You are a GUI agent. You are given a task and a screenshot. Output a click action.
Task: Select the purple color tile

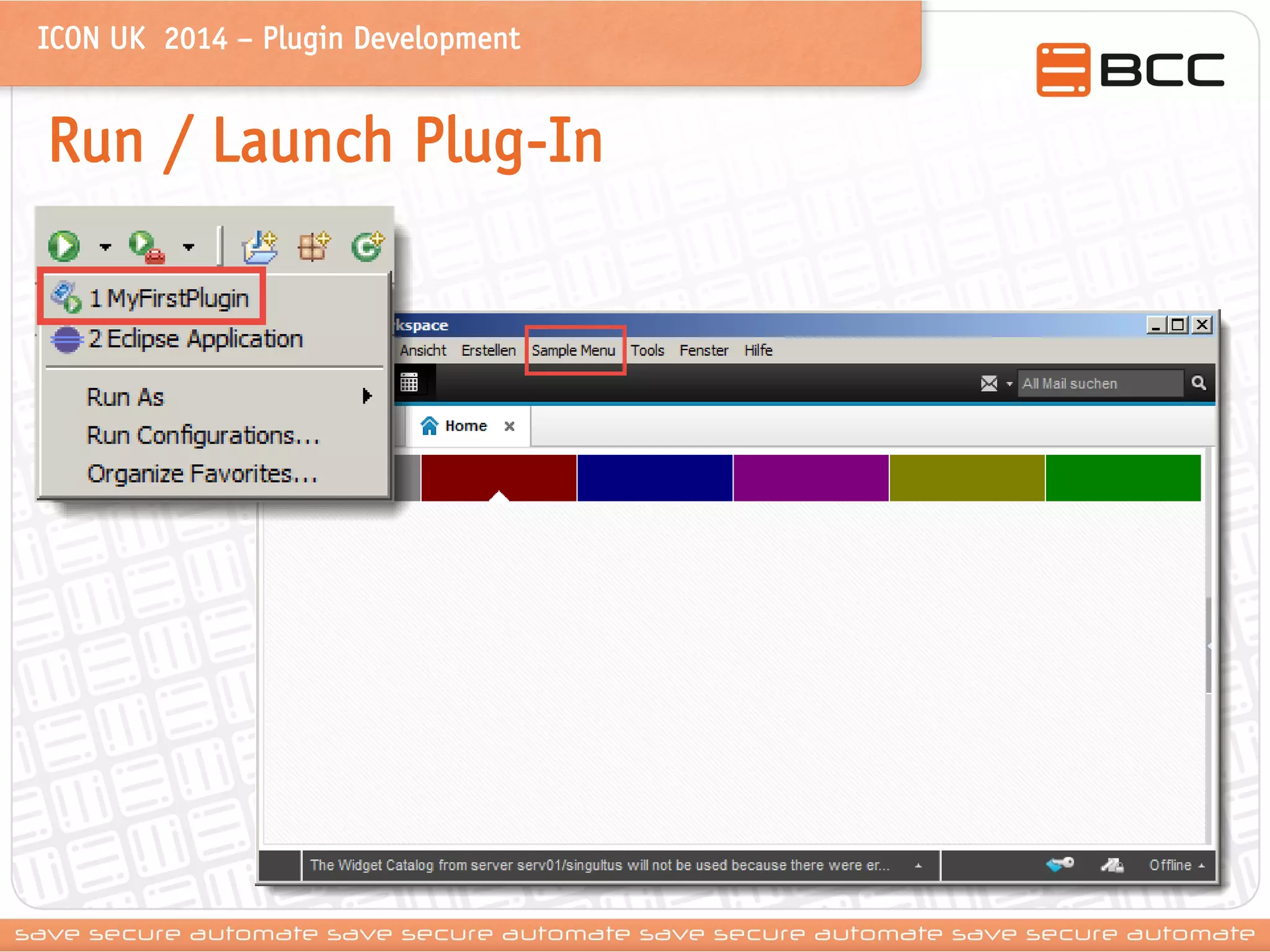tap(811, 478)
